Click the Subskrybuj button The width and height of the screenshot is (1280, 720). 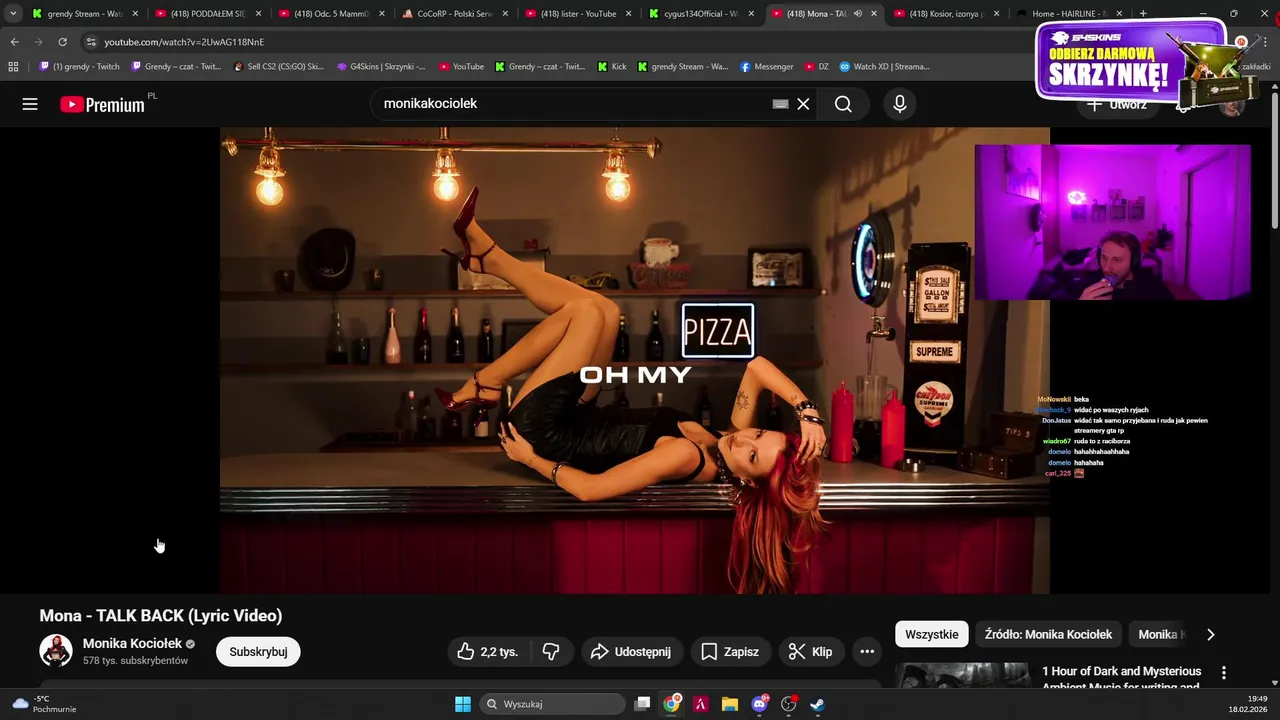(258, 652)
